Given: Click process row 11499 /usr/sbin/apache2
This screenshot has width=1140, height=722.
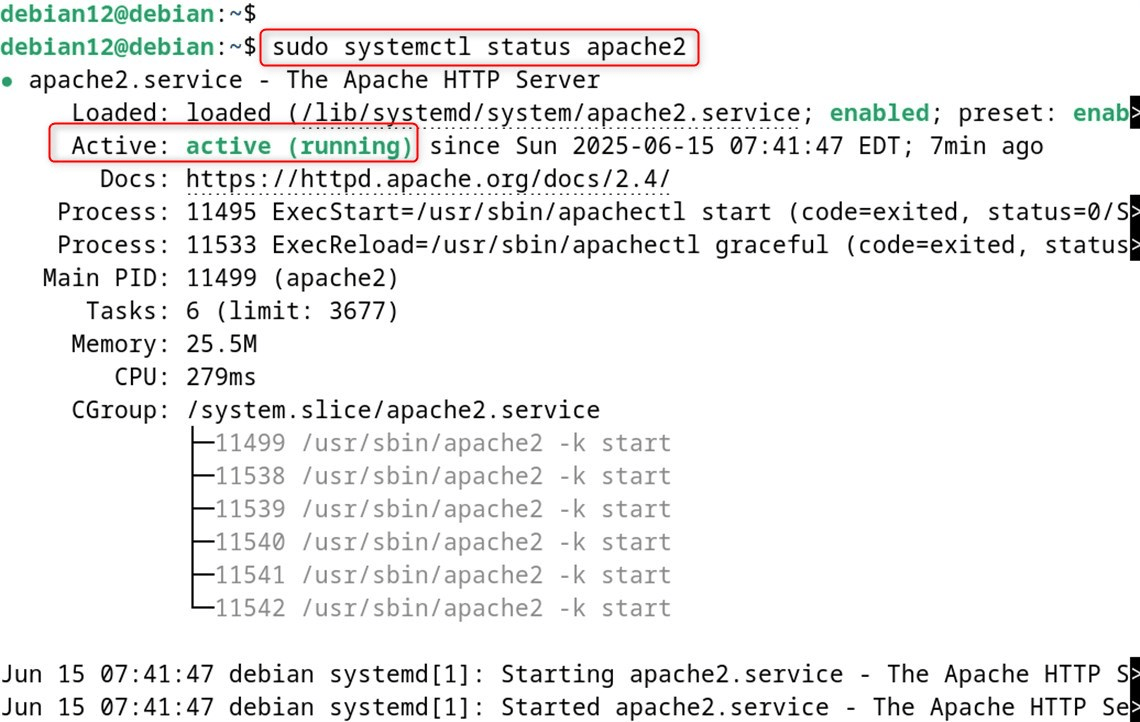Looking at the screenshot, I should pyautogui.click(x=442, y=444).
